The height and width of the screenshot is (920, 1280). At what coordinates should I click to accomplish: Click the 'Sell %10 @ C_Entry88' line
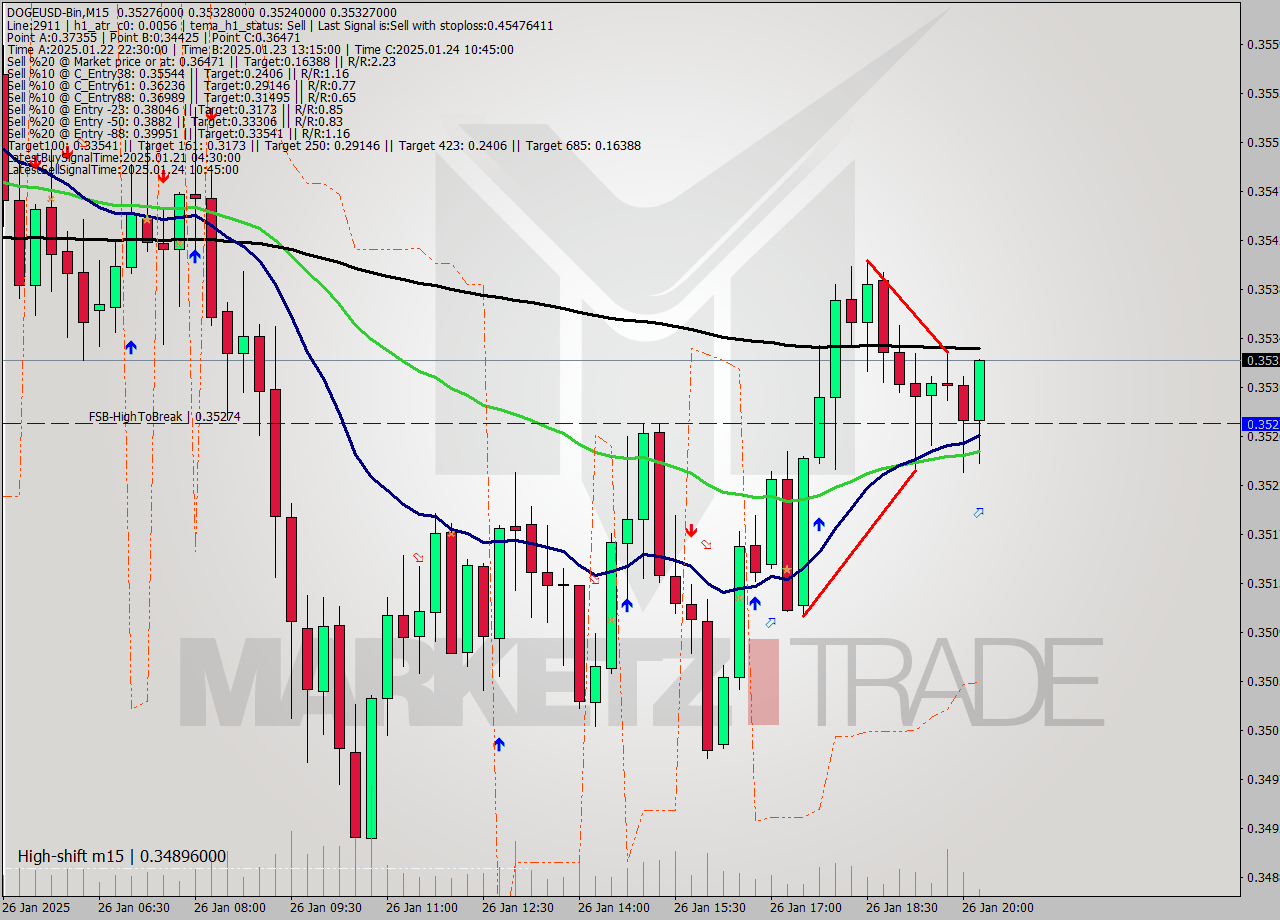pos(180,97)
